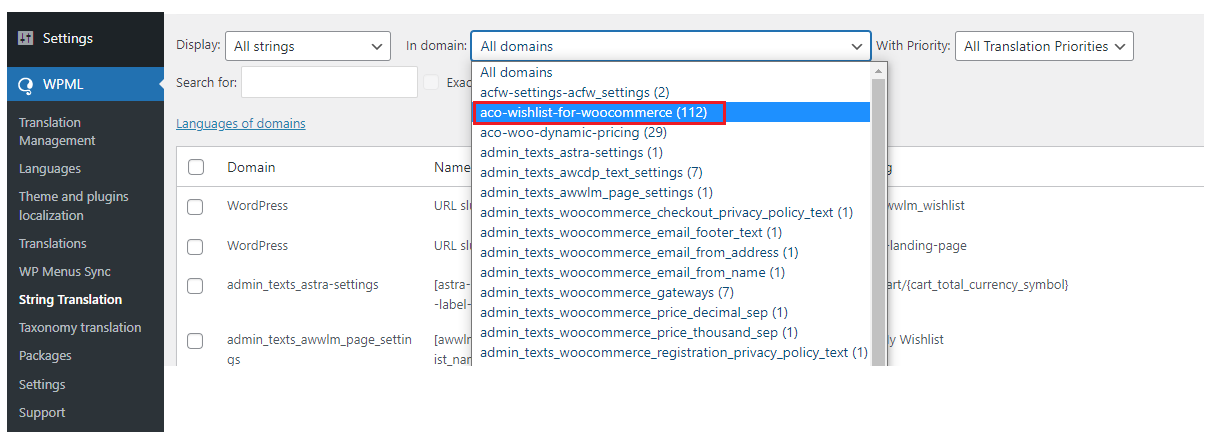1229x447 pixels.
Task: Open Translation Management submenu
Action: pos(57,131)
